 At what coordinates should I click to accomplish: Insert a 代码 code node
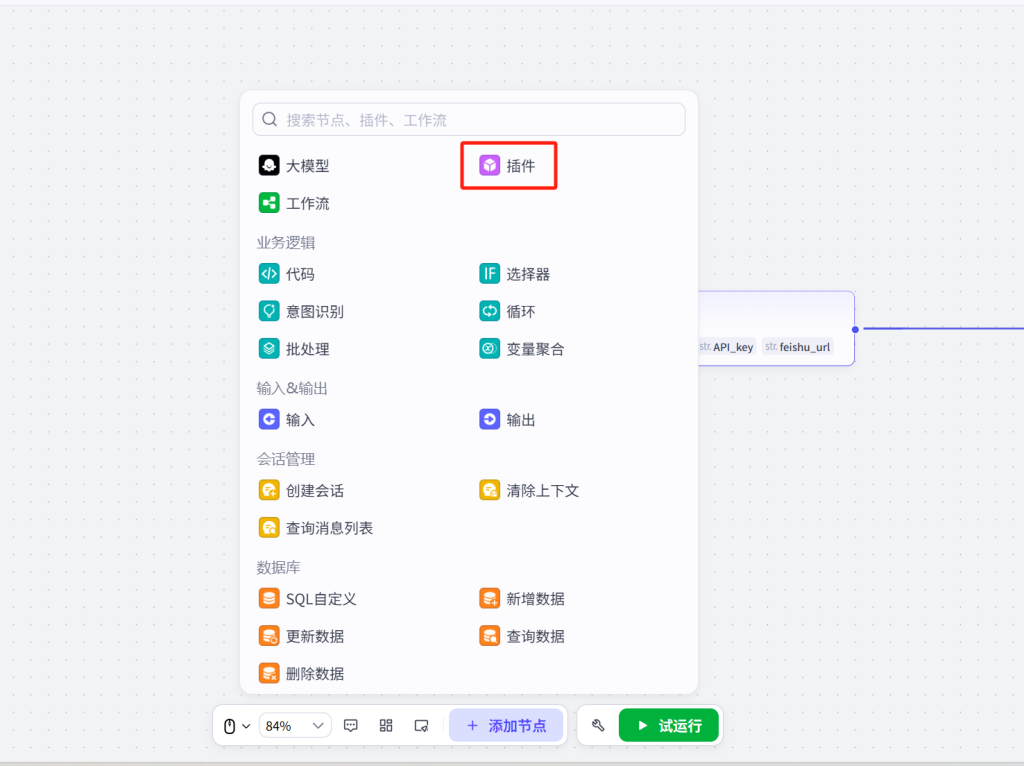288,274
